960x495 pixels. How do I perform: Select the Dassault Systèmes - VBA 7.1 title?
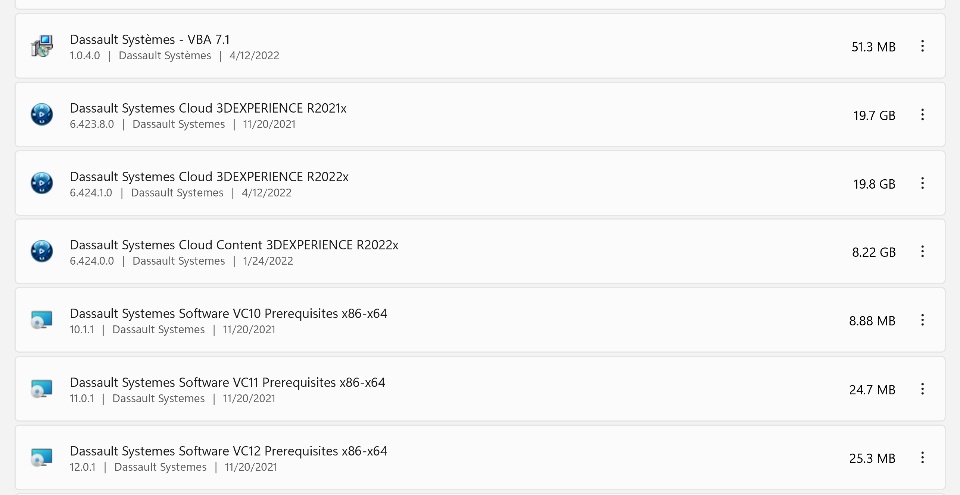150,39
